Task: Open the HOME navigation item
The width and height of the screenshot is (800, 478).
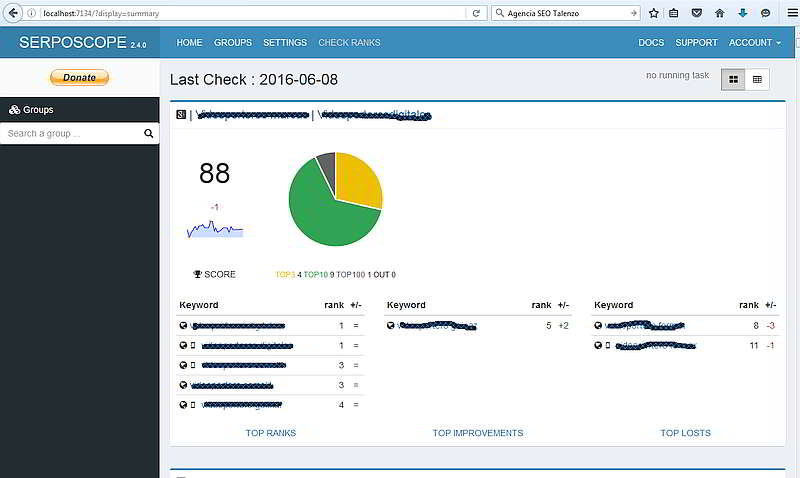Action: pyautogui.click(x=189, y=43)
